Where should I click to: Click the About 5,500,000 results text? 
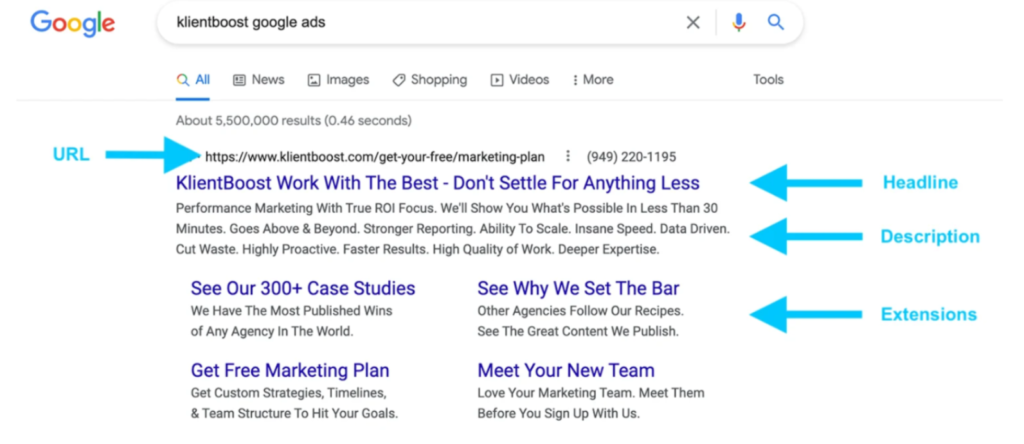294,121
